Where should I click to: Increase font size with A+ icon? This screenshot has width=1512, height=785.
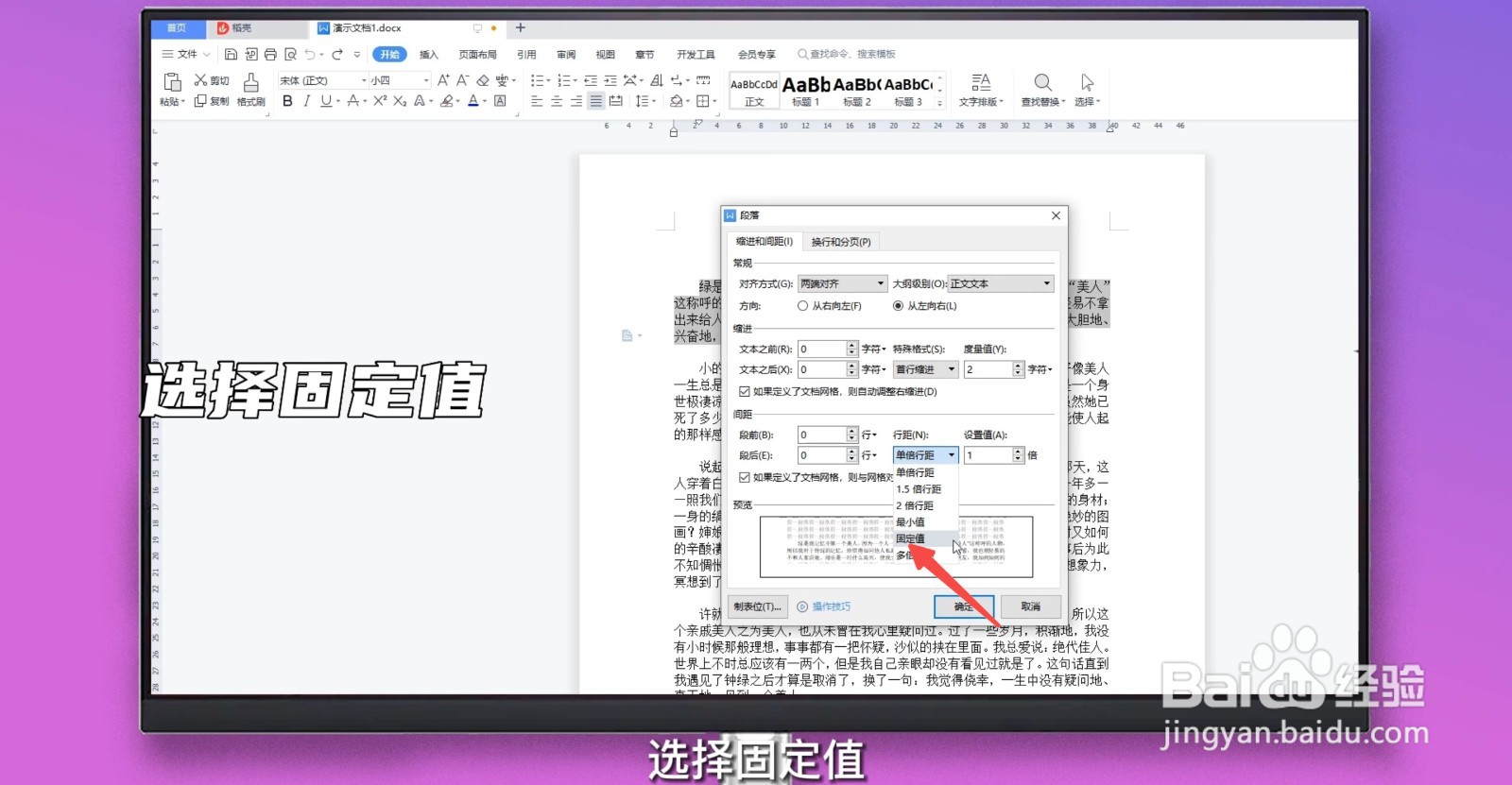[x=442, y=80]
